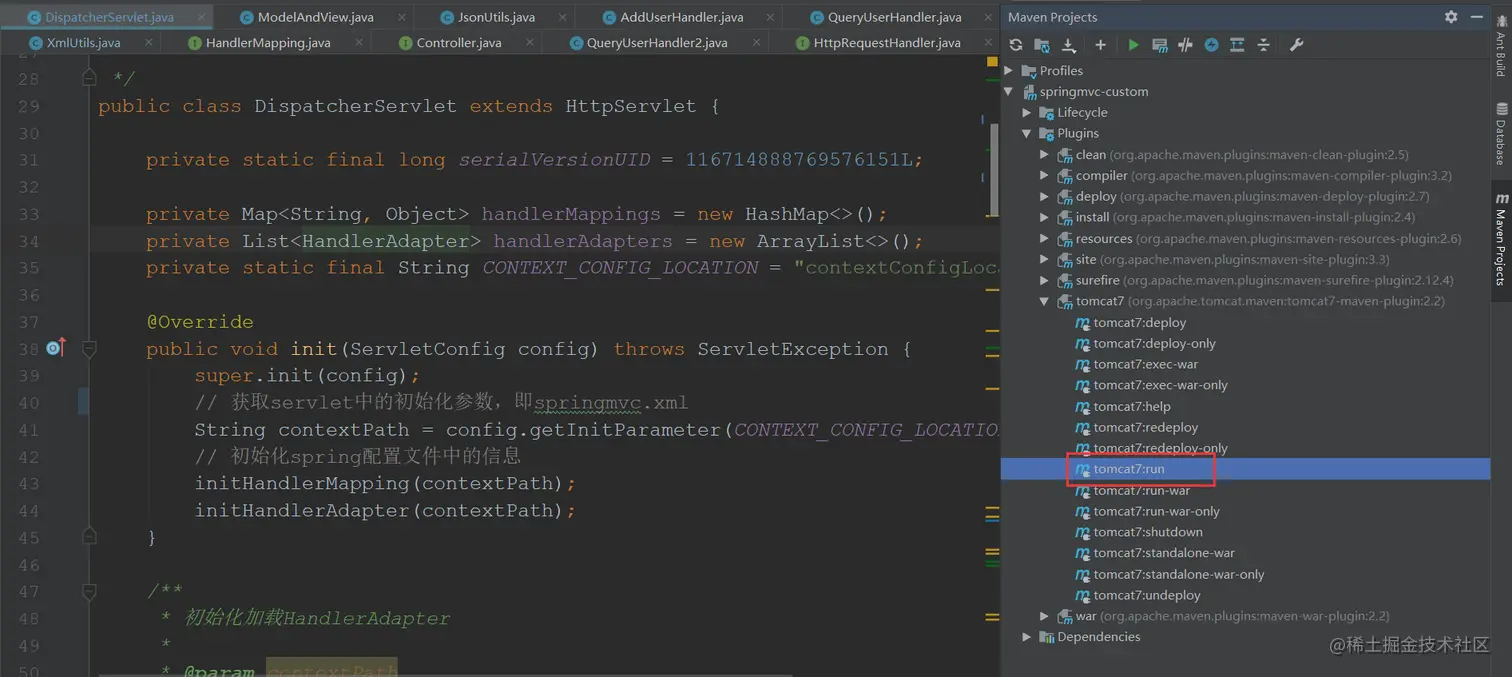Expand the Dependencies node
Screen dimensions: 1512x677
click(x=1027, y=638)
